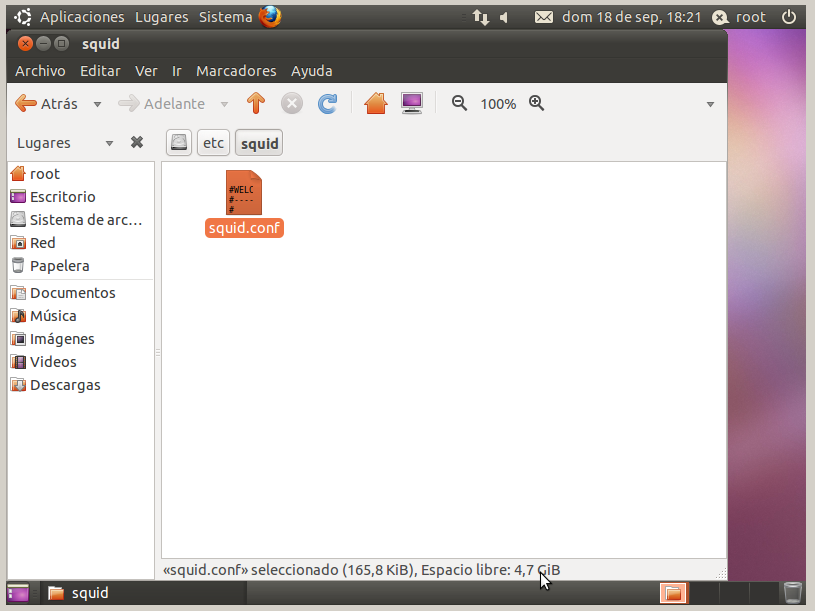Screen dimensions: 815x611
Task: Open Documentos bookmark
Action: coord(81,293)
